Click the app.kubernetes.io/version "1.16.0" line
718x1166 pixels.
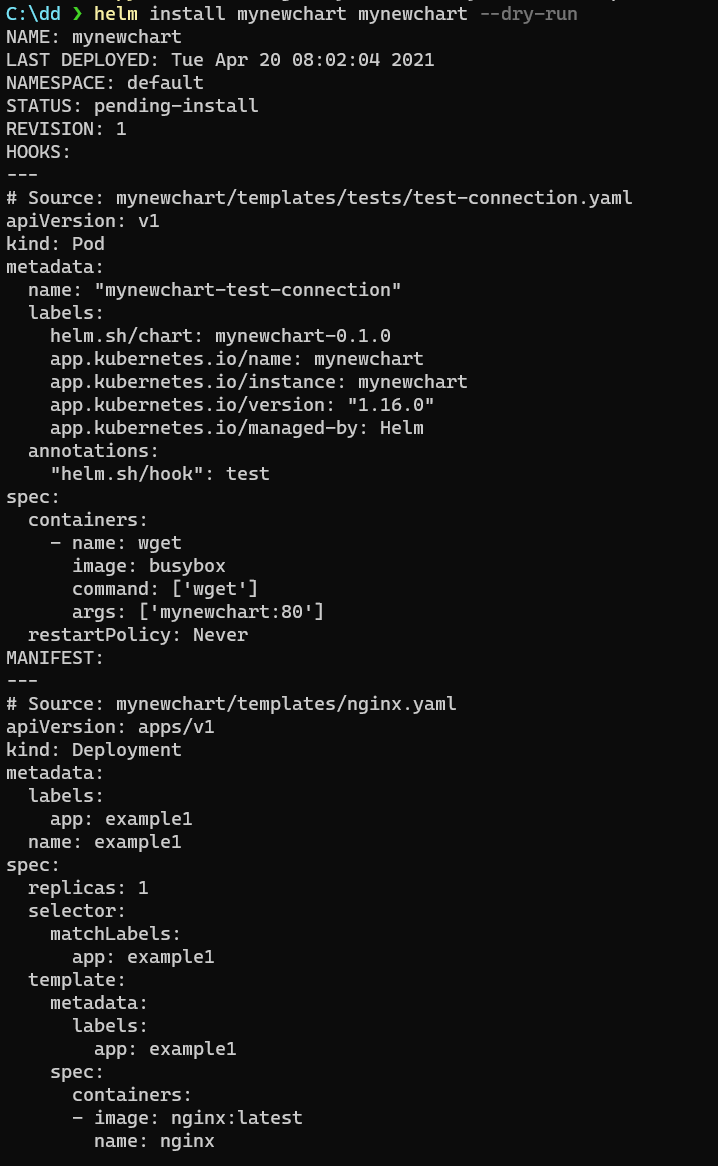(x=242, y=405)
